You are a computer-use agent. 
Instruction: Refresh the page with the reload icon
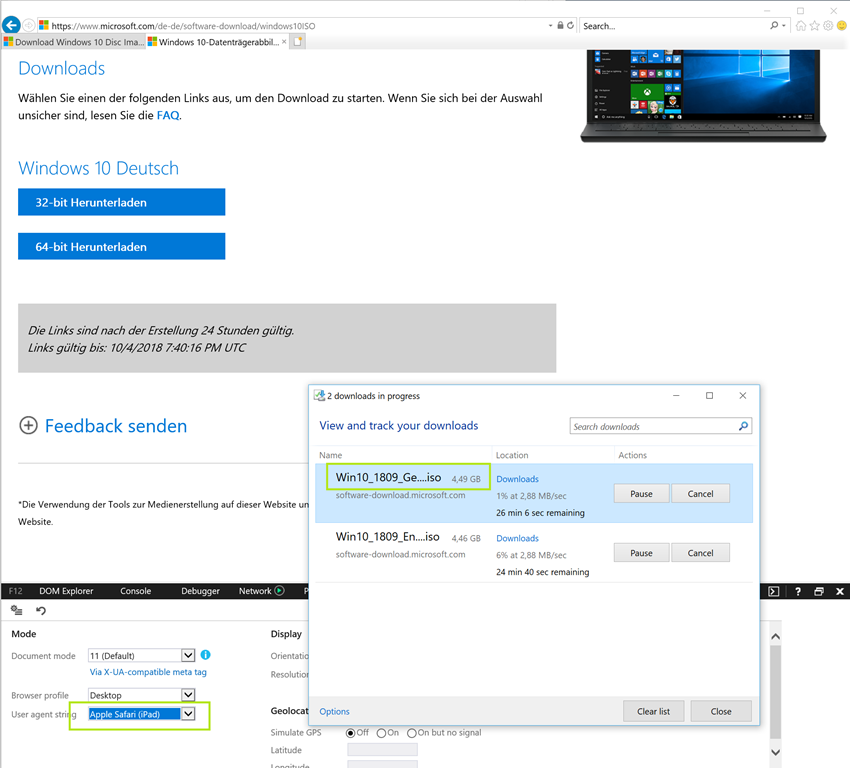point(570,25)
